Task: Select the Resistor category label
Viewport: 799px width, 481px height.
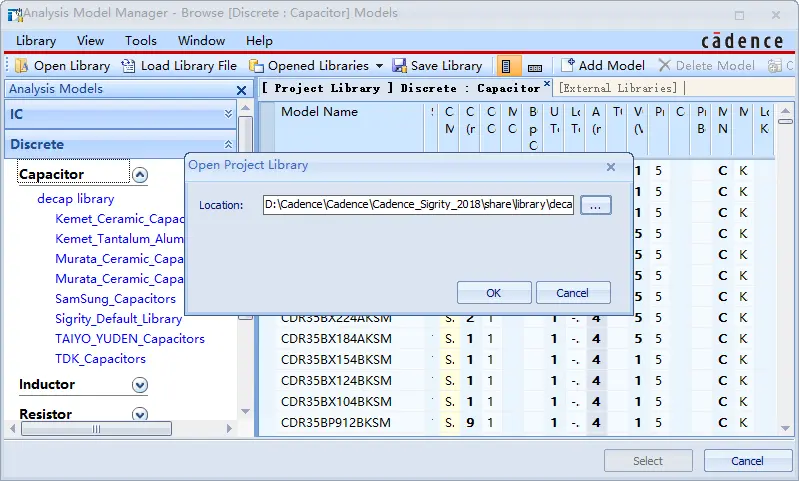Action: [45, 414]
